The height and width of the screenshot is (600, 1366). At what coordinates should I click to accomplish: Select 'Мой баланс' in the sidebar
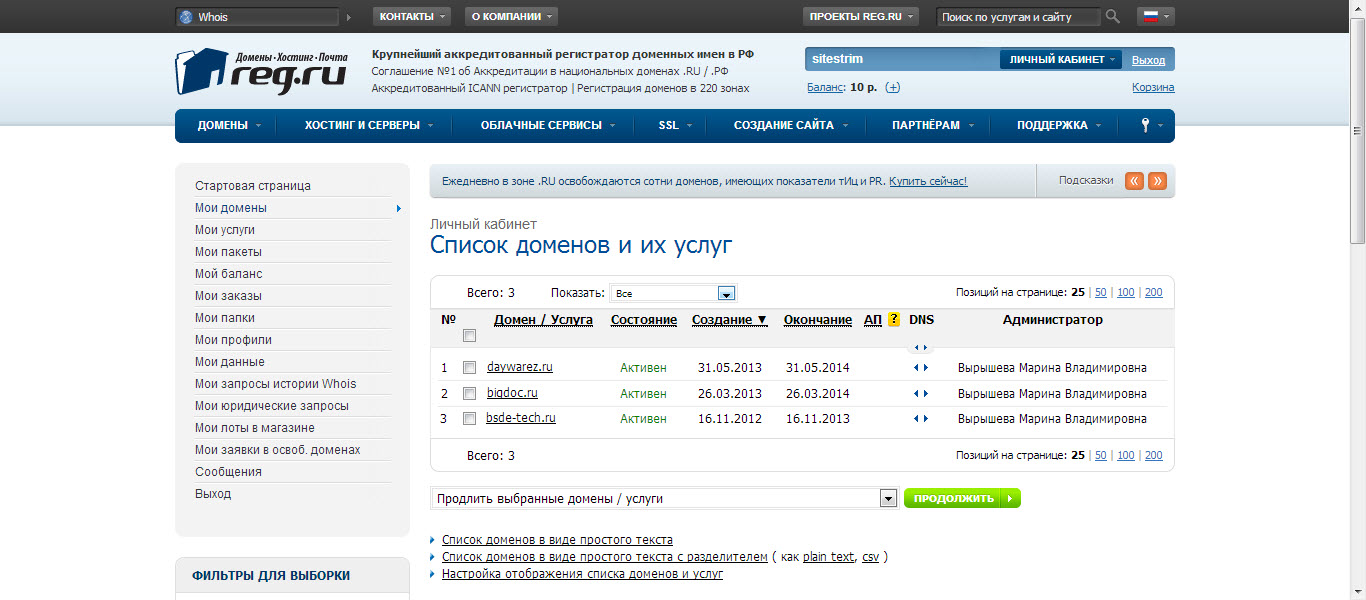click(x=228, y=274)
